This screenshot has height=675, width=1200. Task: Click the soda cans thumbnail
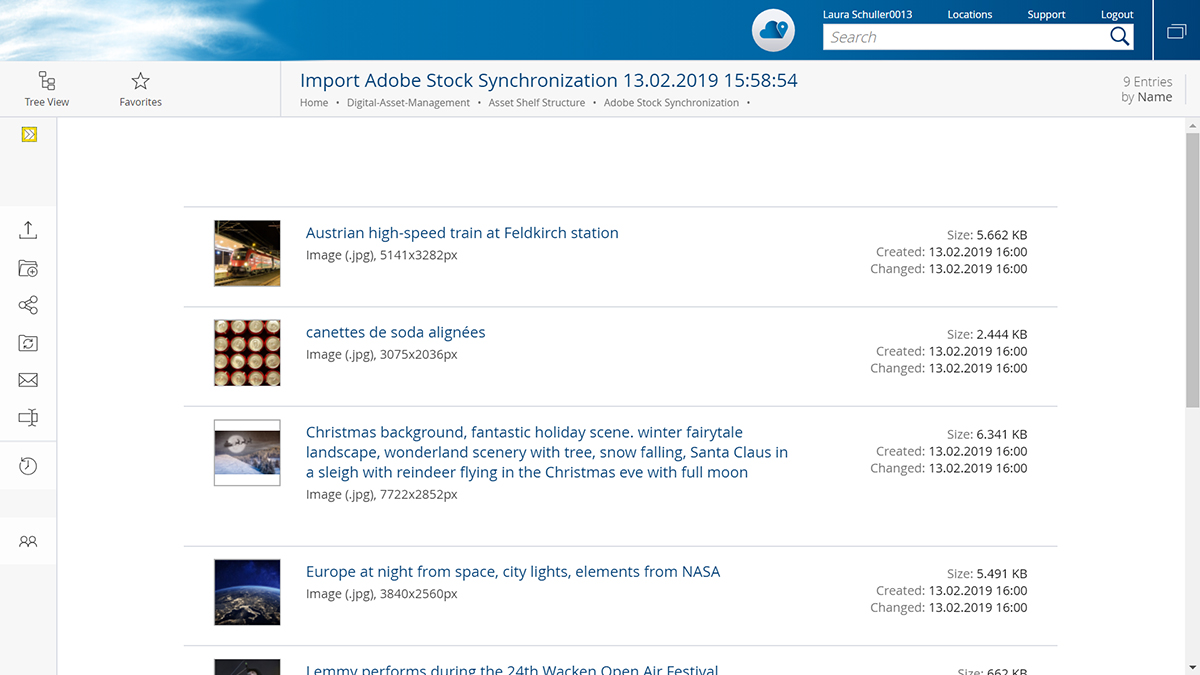pos(247,353)
